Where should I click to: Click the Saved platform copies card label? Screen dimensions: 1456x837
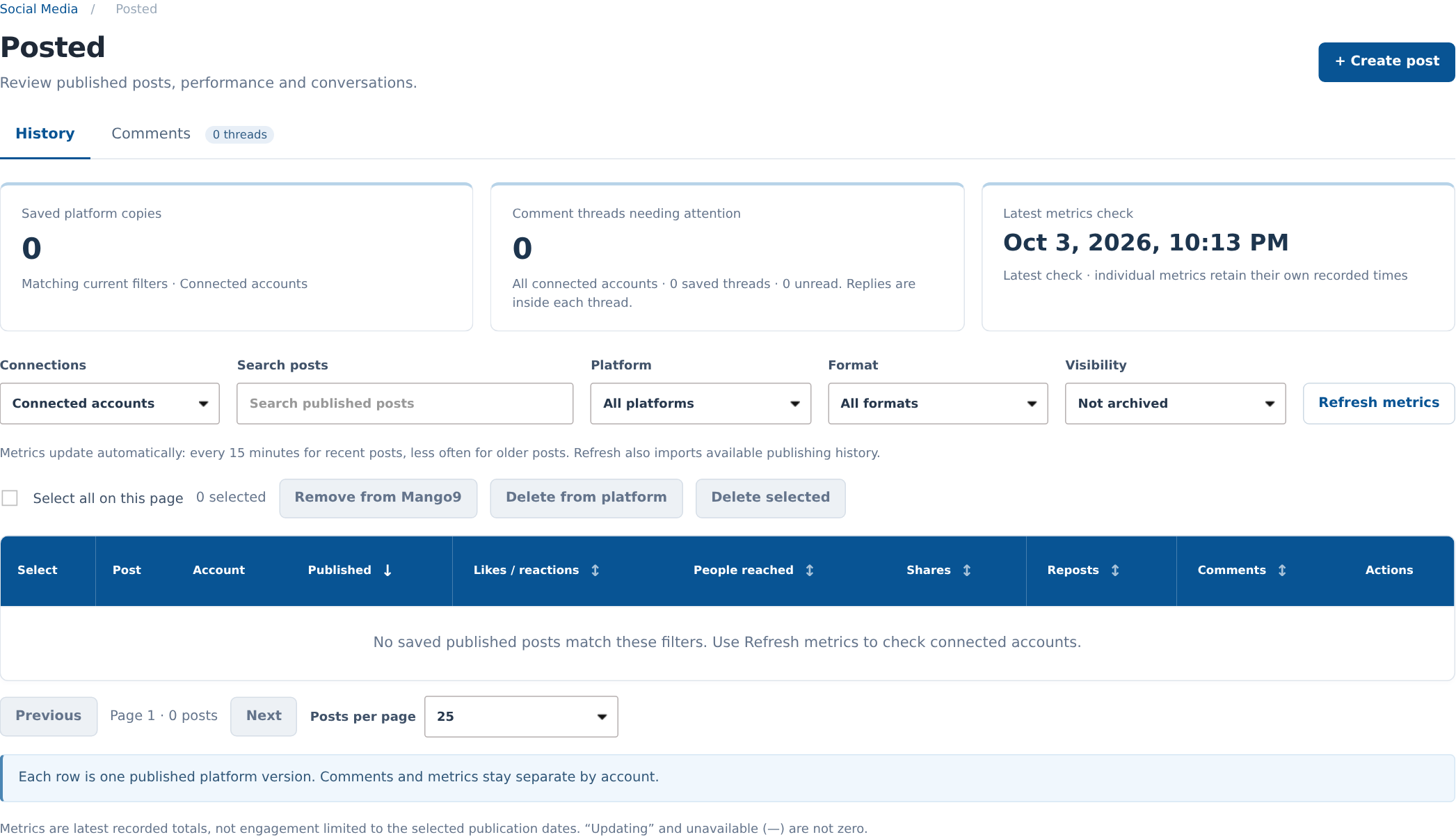91,214
